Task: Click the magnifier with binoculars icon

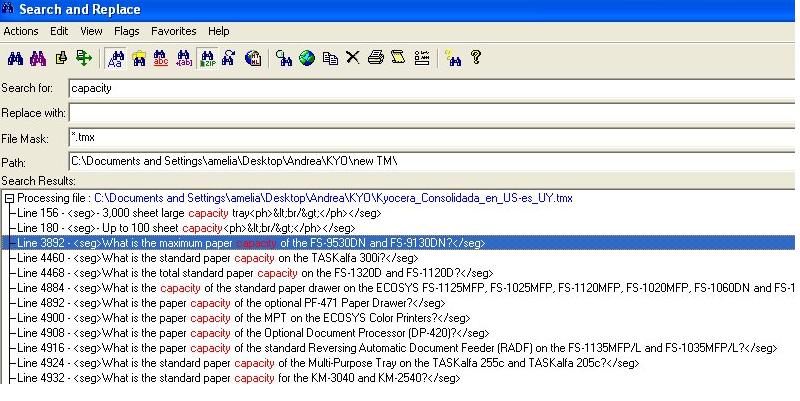Action: pos(284,58)
